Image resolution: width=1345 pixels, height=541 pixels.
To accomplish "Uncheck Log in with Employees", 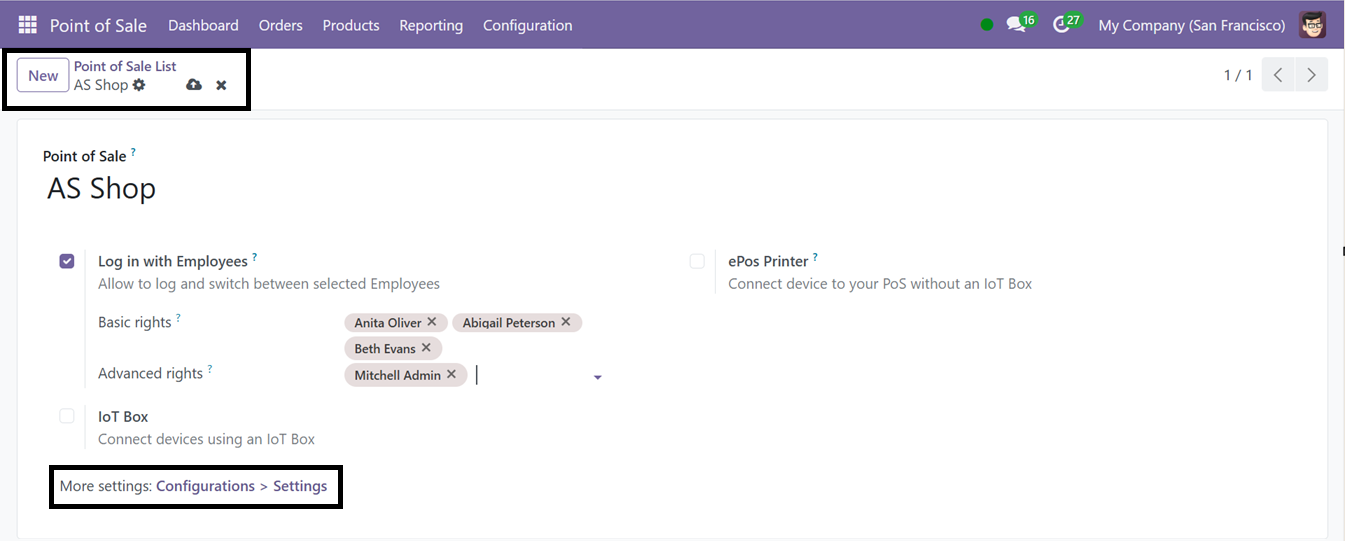I will [x=67, y=261].
